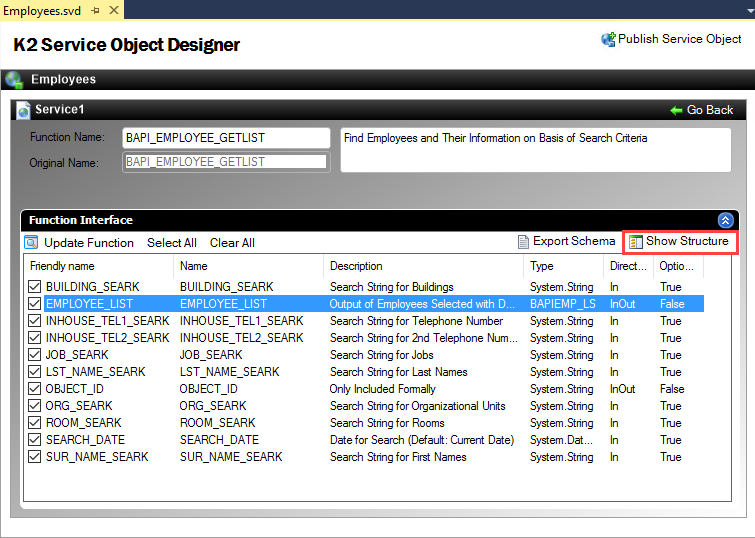The image size is (755, 538).
Task: Toggle the INHOUSE_TEL2_SEARK checkbox
Action: (x=34, y=338)
